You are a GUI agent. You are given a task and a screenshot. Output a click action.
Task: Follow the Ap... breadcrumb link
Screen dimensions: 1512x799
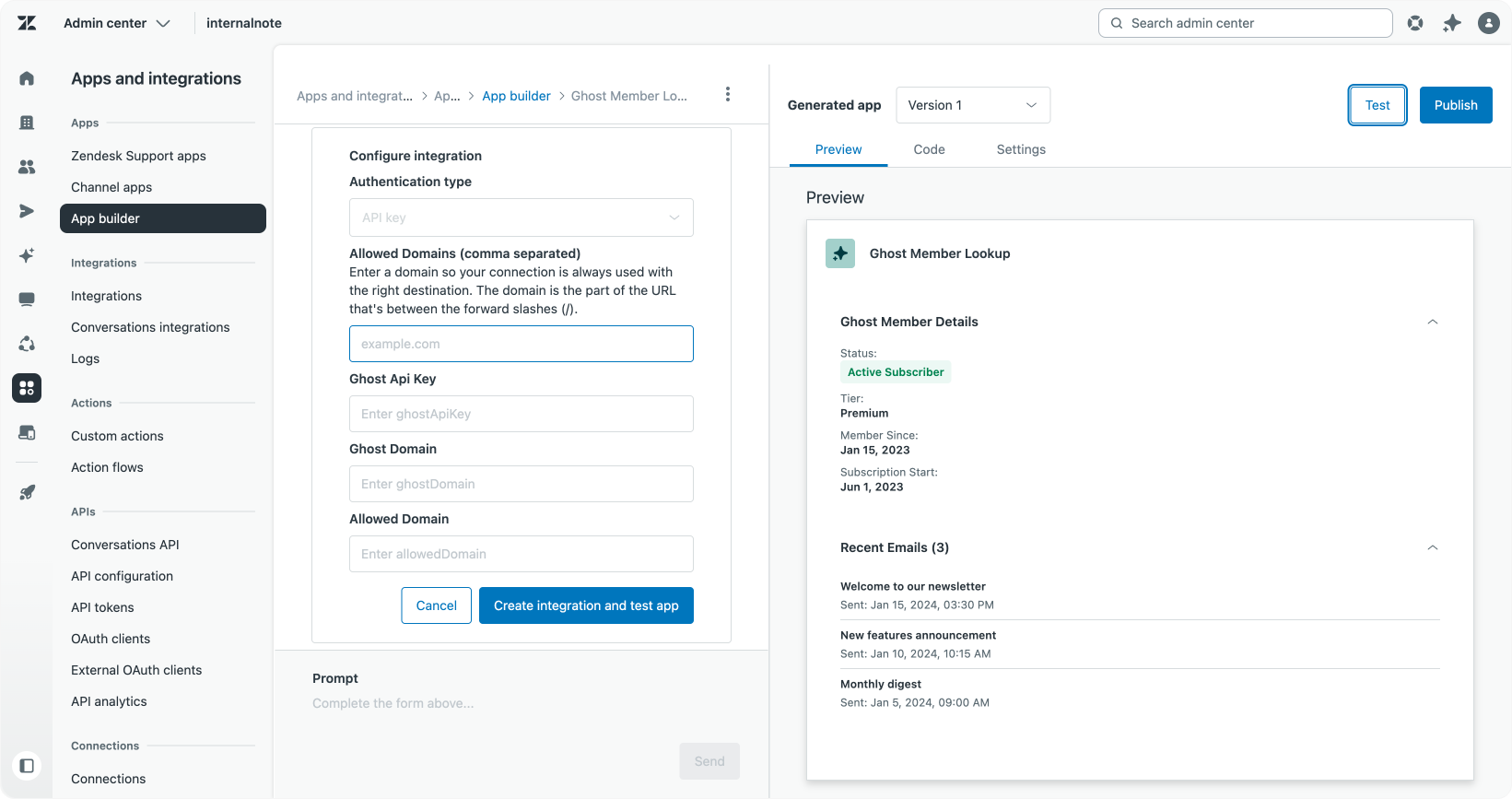click(447, 96)
